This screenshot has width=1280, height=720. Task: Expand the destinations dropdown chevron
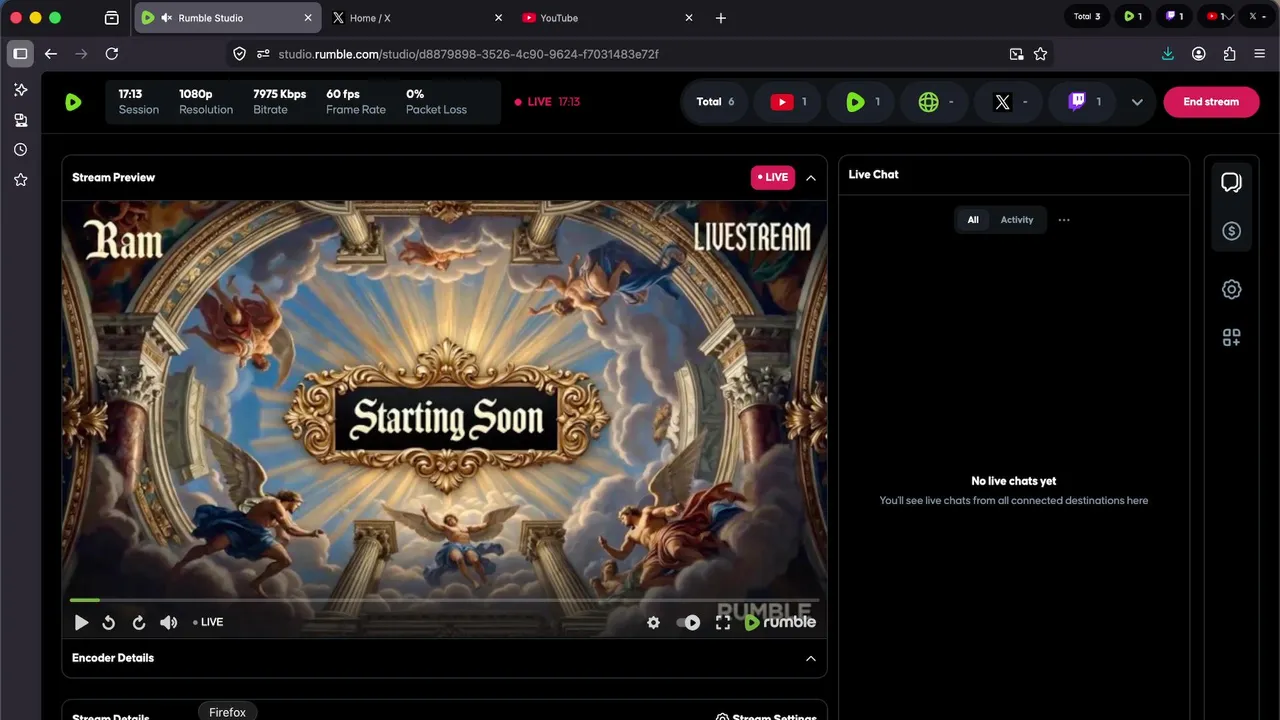[x=1137, y=102]
